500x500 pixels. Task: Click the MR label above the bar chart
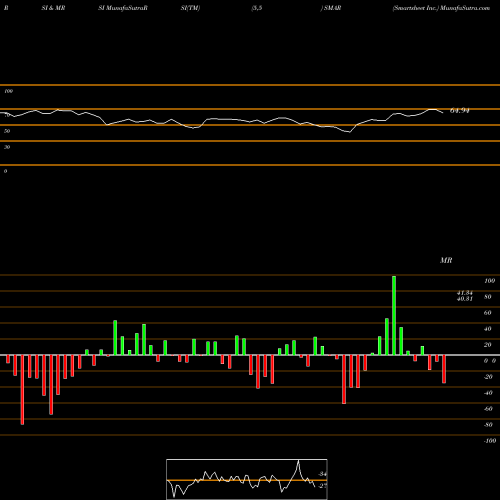click(x=446, y=260)
